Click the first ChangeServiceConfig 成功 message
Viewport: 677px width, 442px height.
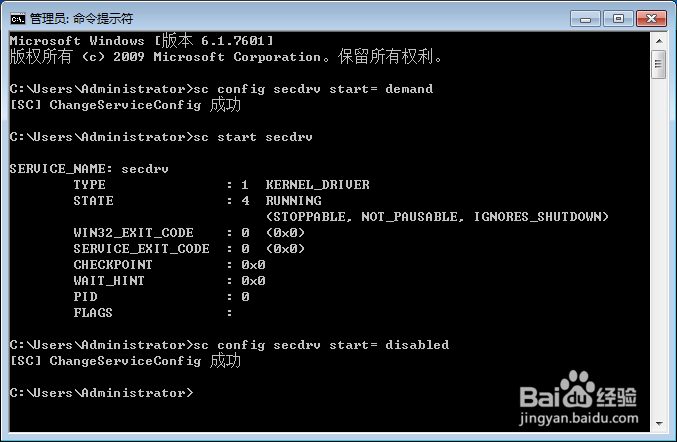[x=125, y=105]
